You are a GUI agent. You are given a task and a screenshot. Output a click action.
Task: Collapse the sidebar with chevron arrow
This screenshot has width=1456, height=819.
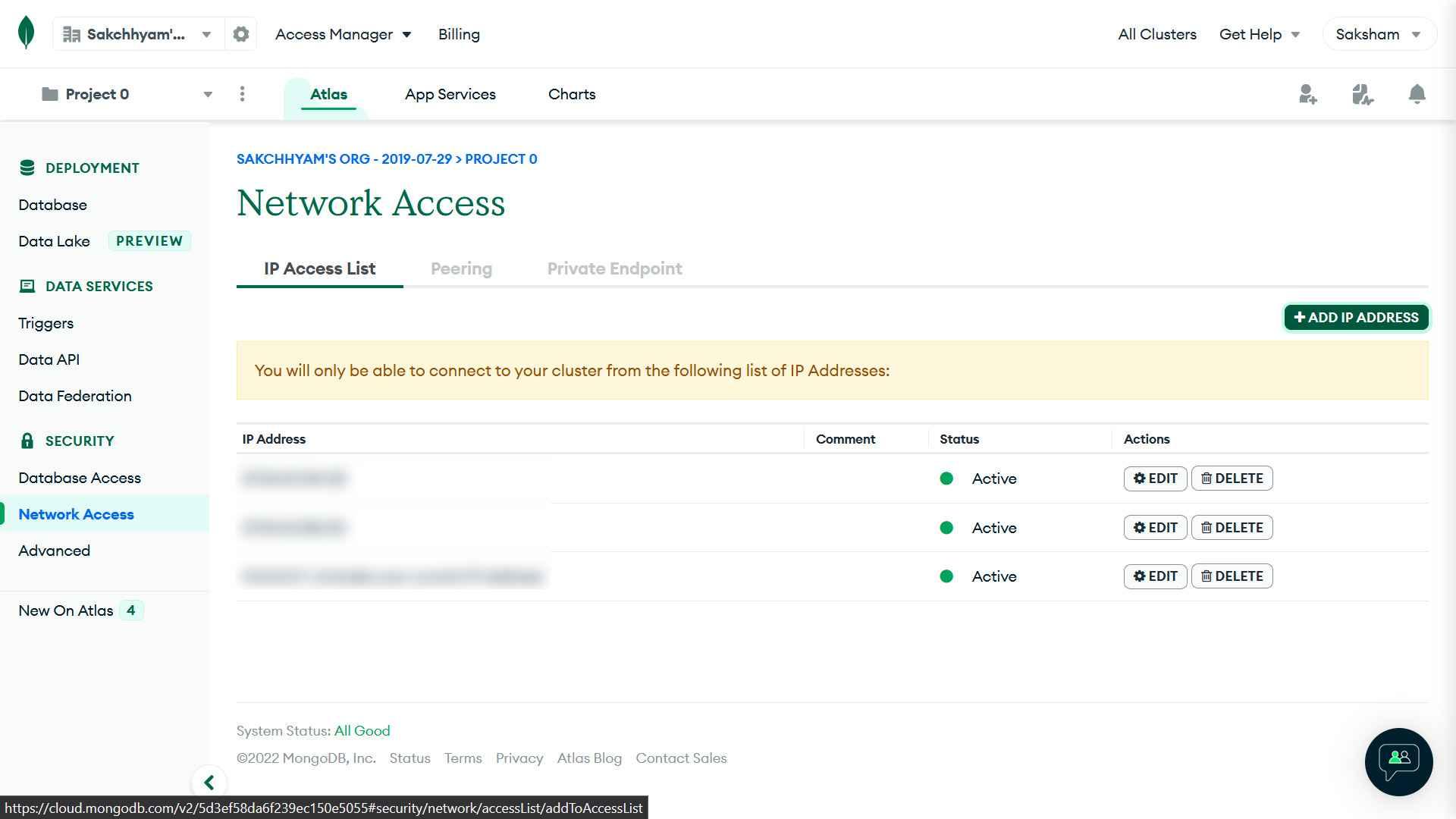coord(209,783)
